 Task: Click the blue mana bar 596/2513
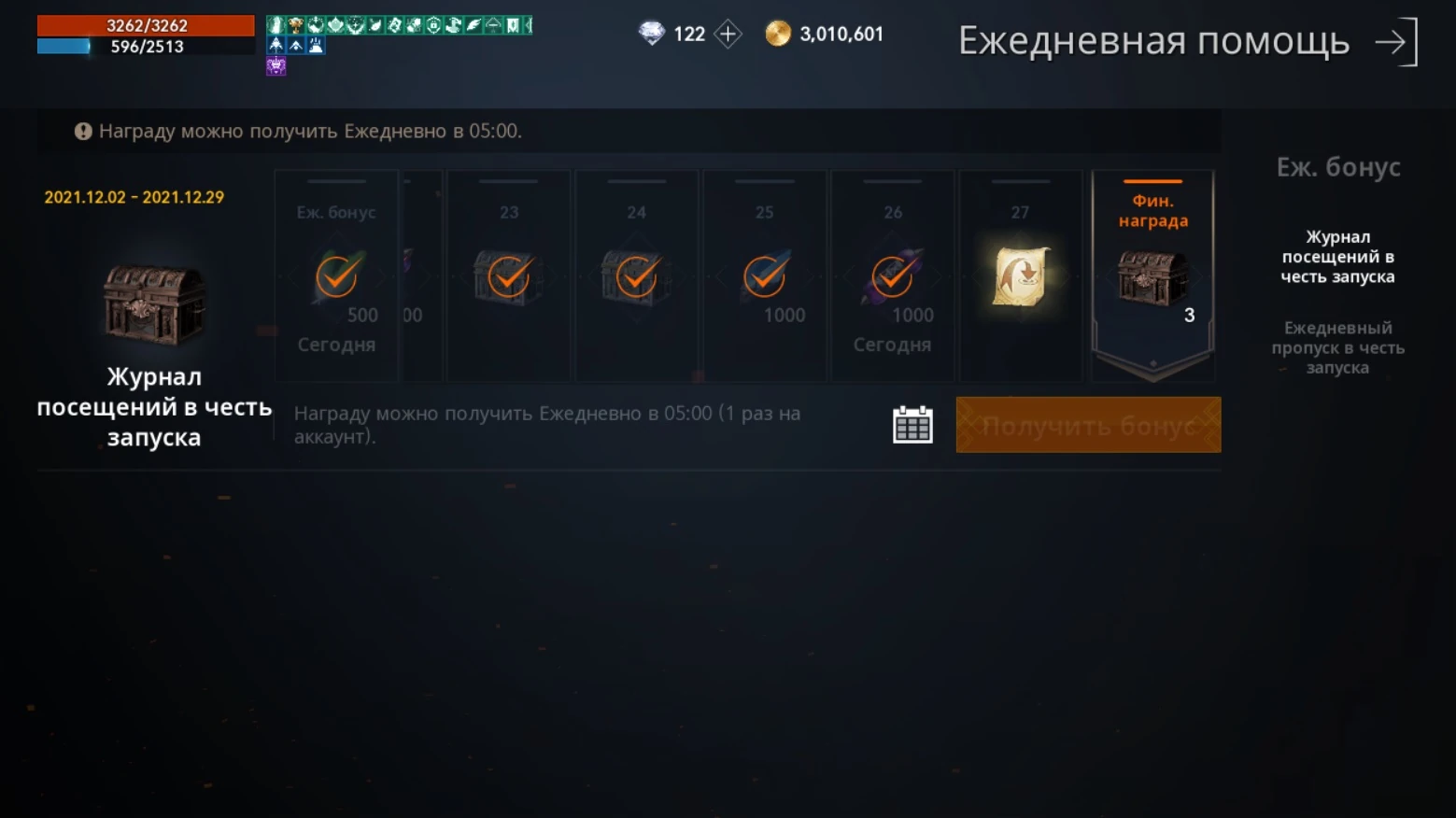(x=146, y=46)
